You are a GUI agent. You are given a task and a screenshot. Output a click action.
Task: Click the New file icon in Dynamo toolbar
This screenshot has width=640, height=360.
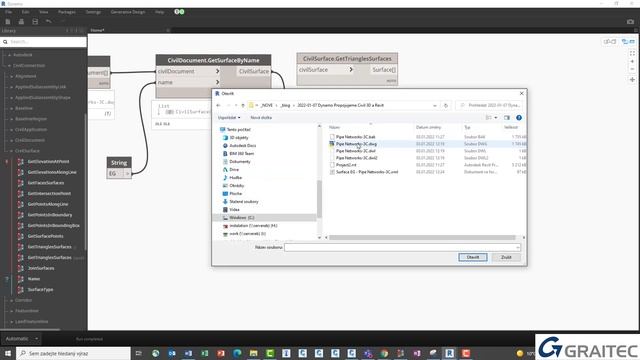[8, 21]
